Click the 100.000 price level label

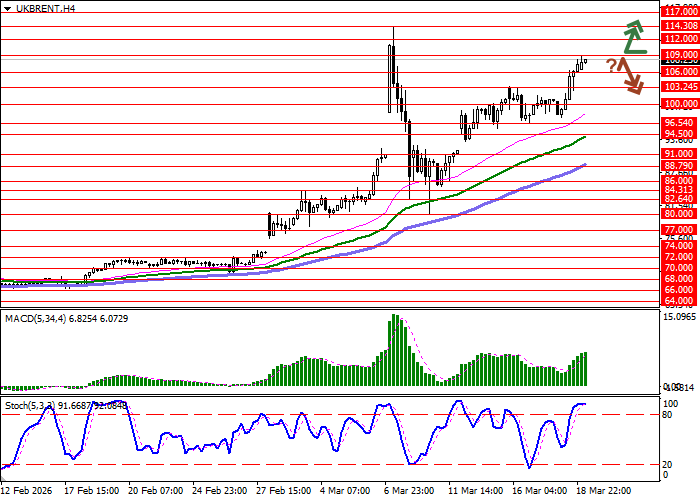(679, 104)
